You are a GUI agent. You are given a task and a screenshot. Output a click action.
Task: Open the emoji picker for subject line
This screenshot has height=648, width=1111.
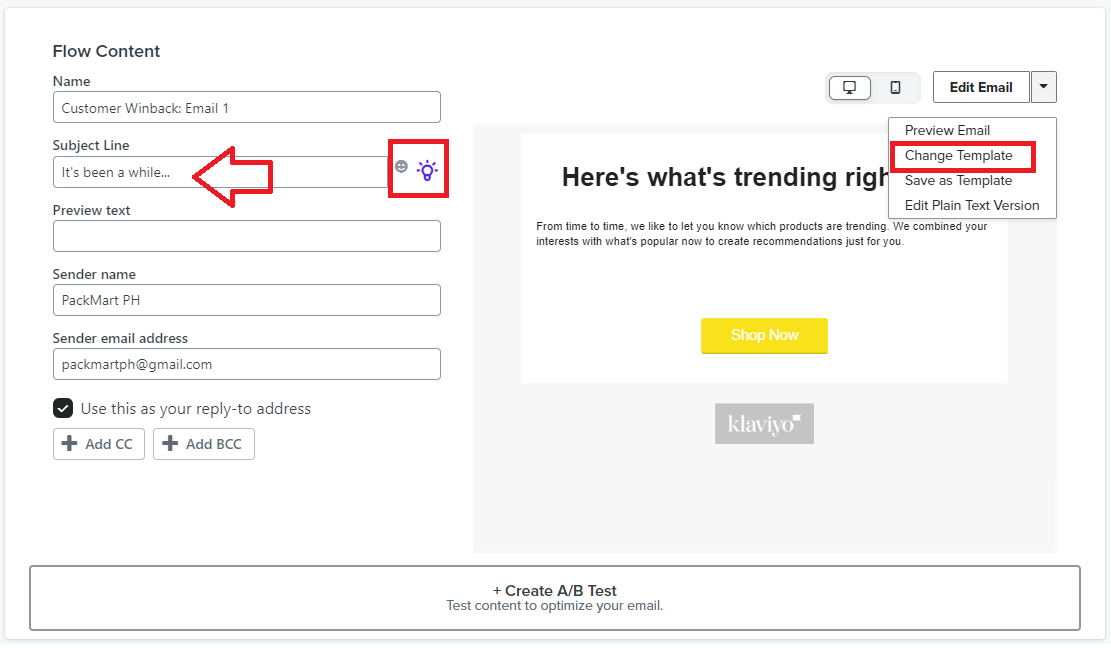401,166
